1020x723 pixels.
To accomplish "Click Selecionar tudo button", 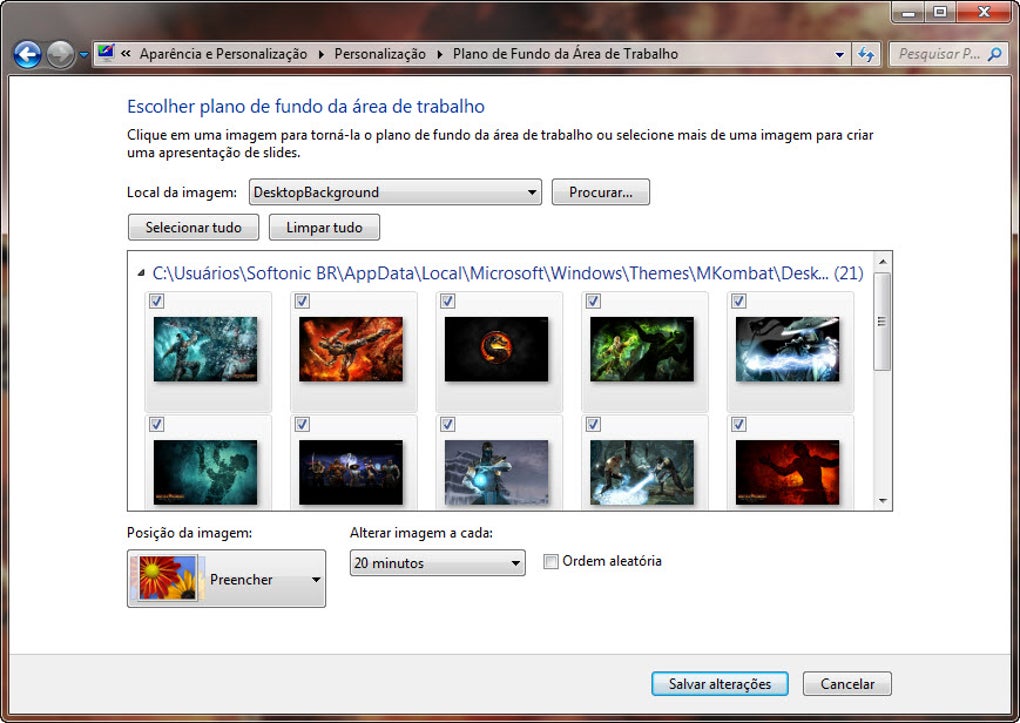I will 193,227.
